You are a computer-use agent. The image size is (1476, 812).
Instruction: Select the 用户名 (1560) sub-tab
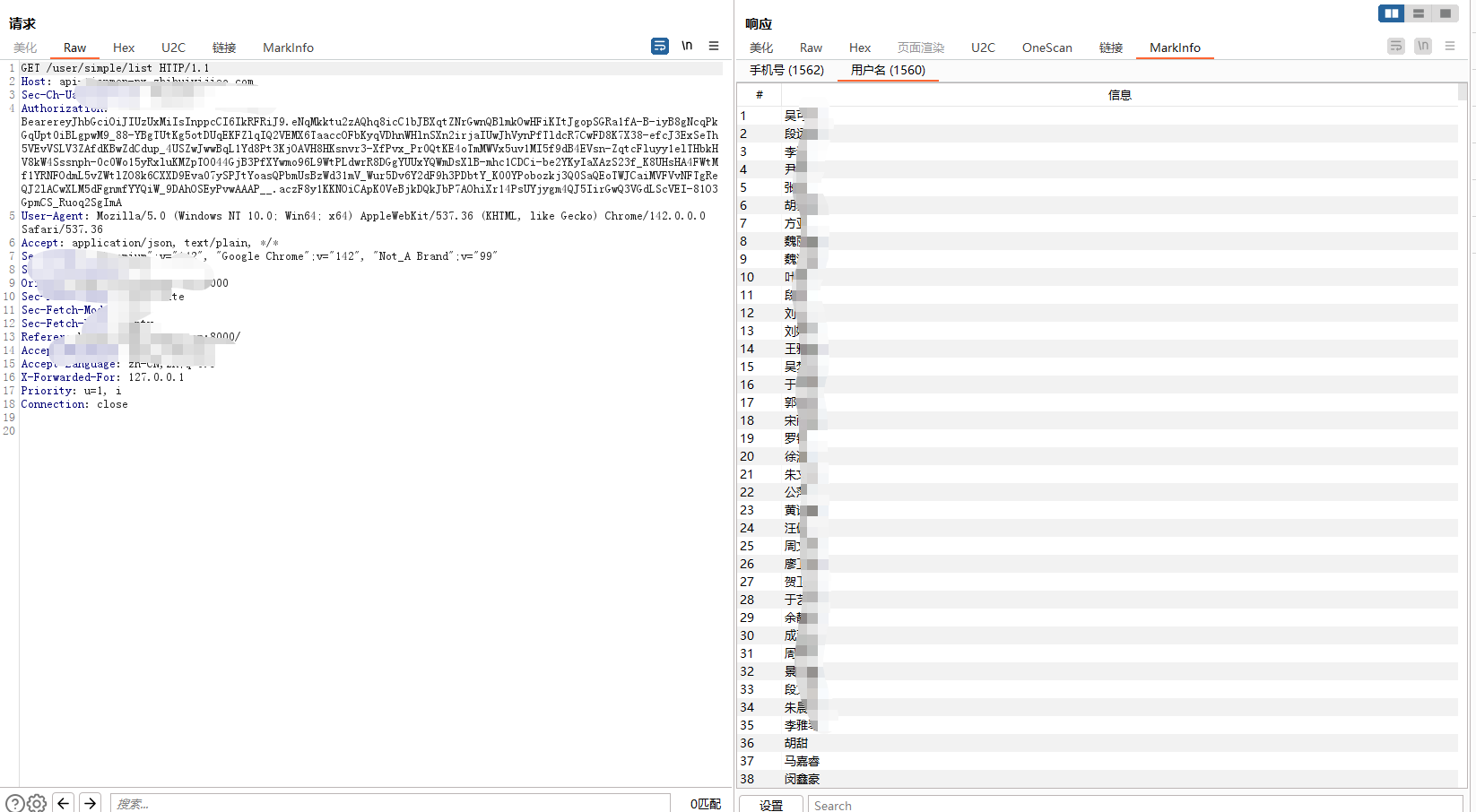point(888,70)
